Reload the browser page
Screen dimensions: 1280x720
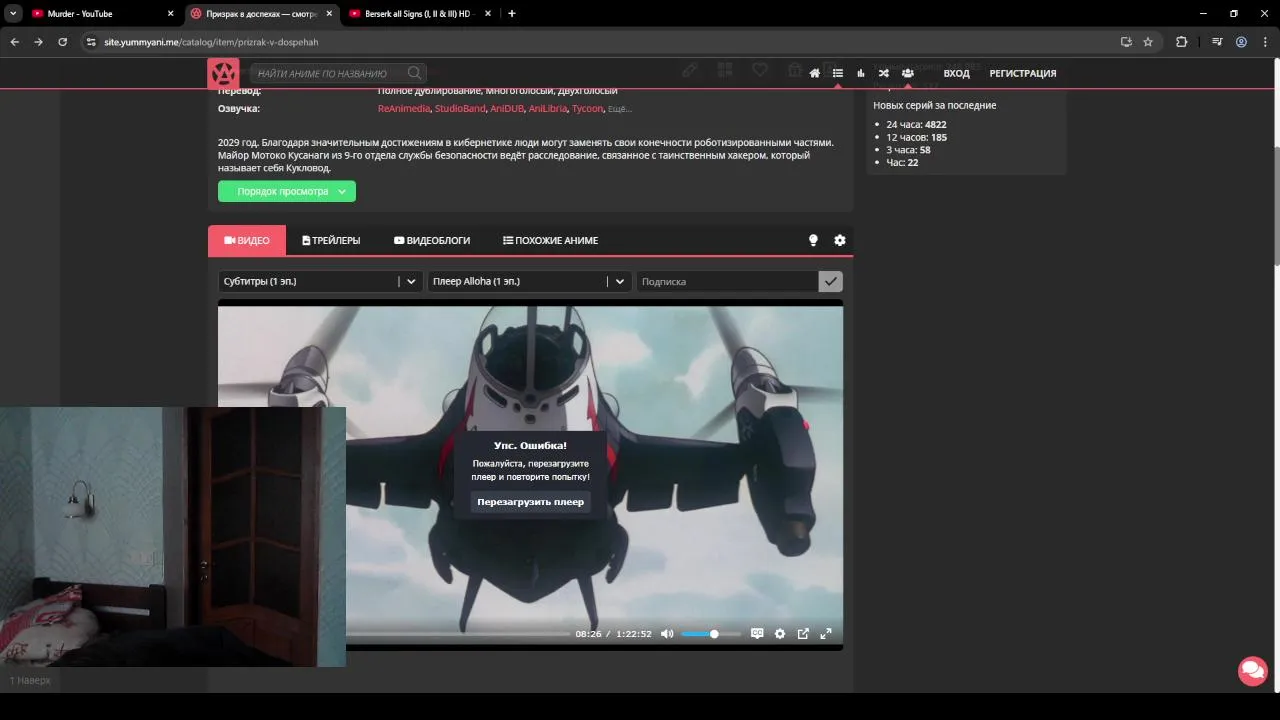[x=62, y=42]
